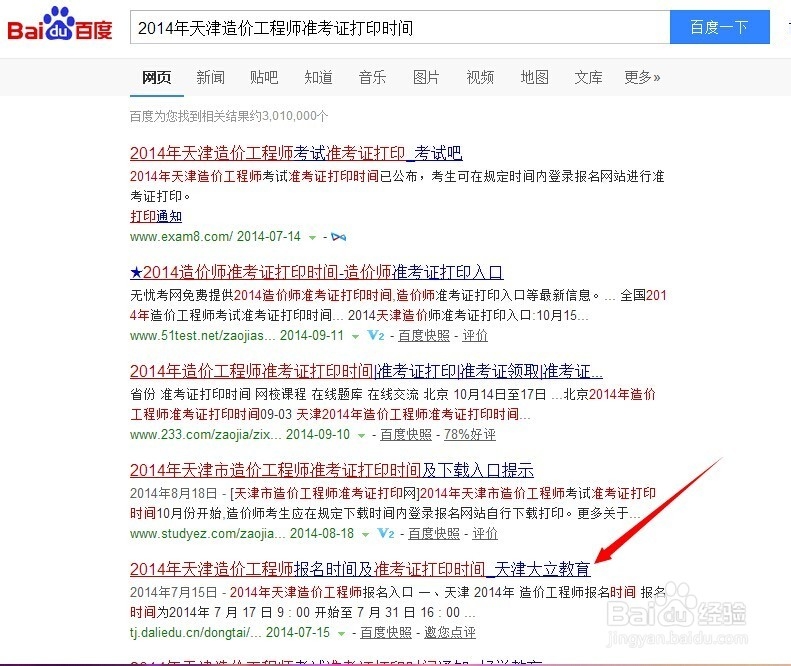
Task: Expand dropdown arrow next to tj.daliedu.cn date
Action: 341,633
